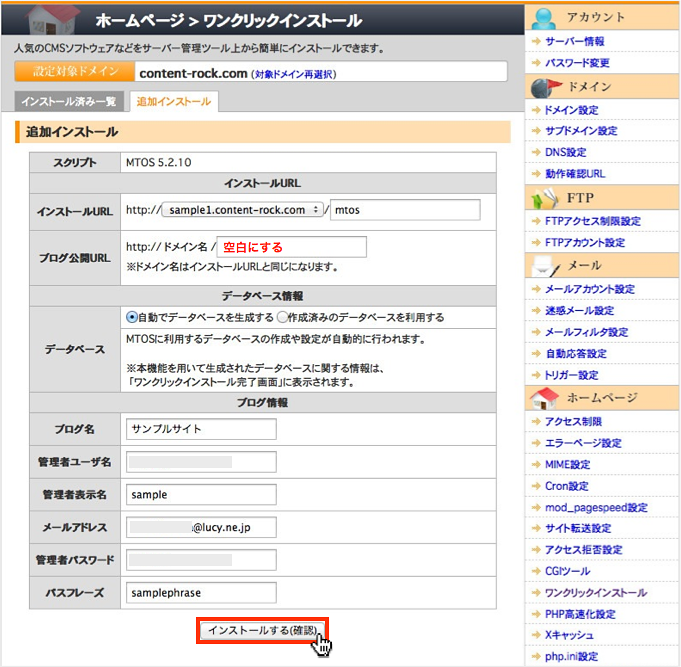Open メールアカウント設定 link
This screenshot has height=667, width=681.
tap(590, 289)
